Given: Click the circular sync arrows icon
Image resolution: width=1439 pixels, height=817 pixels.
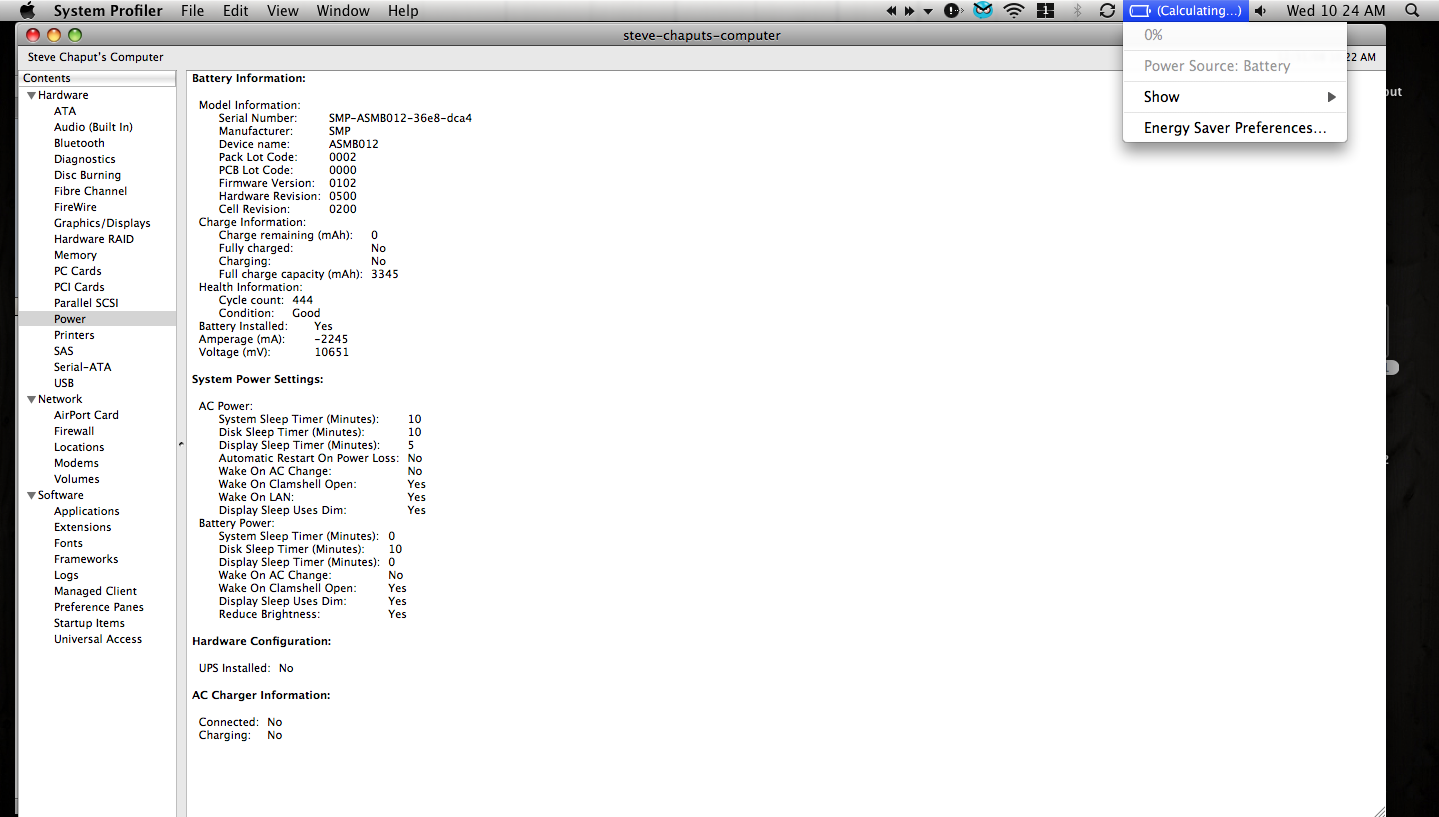Looking at the screenshot, I should click(x=1107, y=11).
